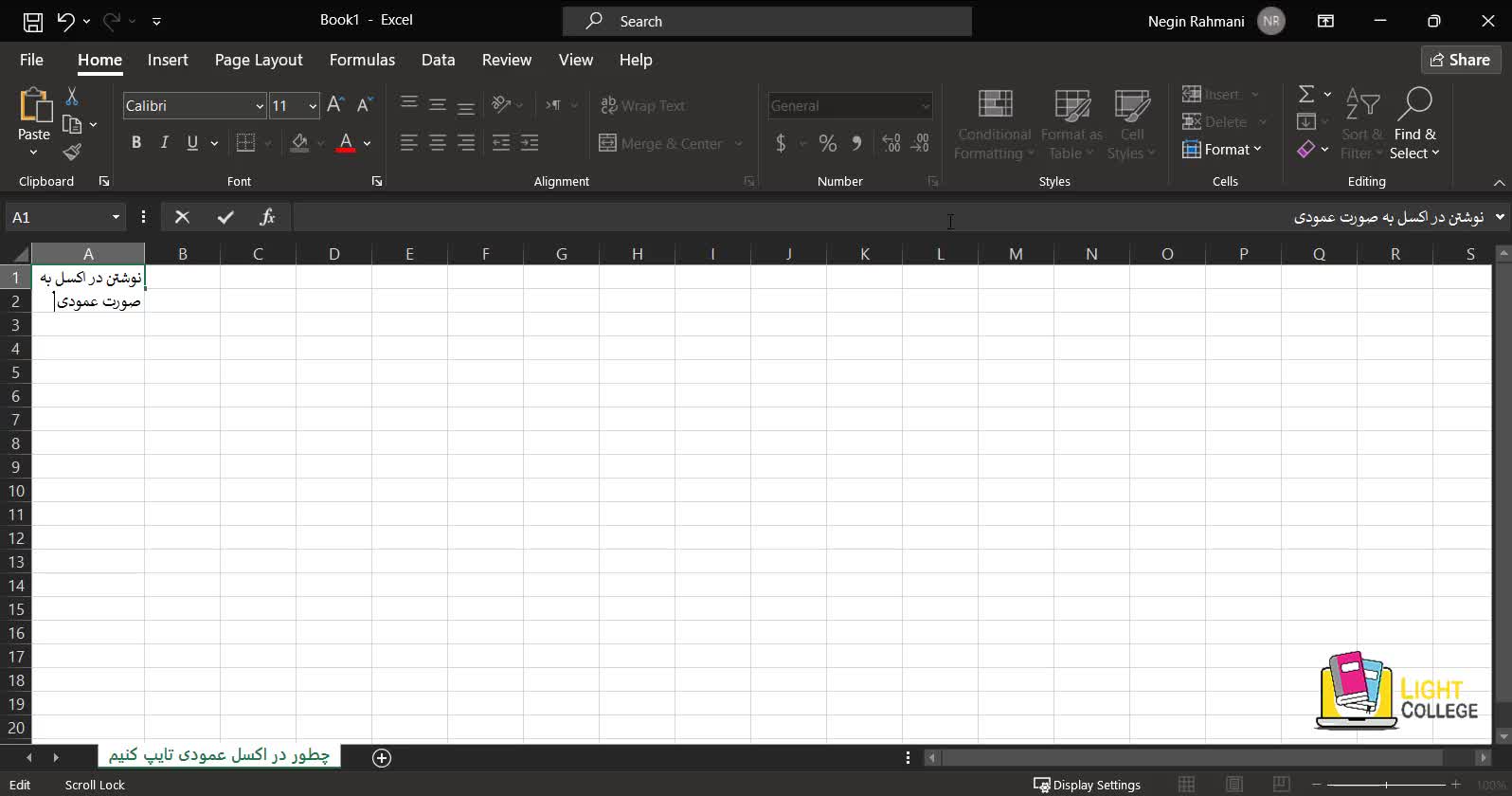This screenshot has width=1512, height=796.
Task: Confirm entry with the Enter checkmark icon
Action: pyautogui.click(x=225, y=217)
